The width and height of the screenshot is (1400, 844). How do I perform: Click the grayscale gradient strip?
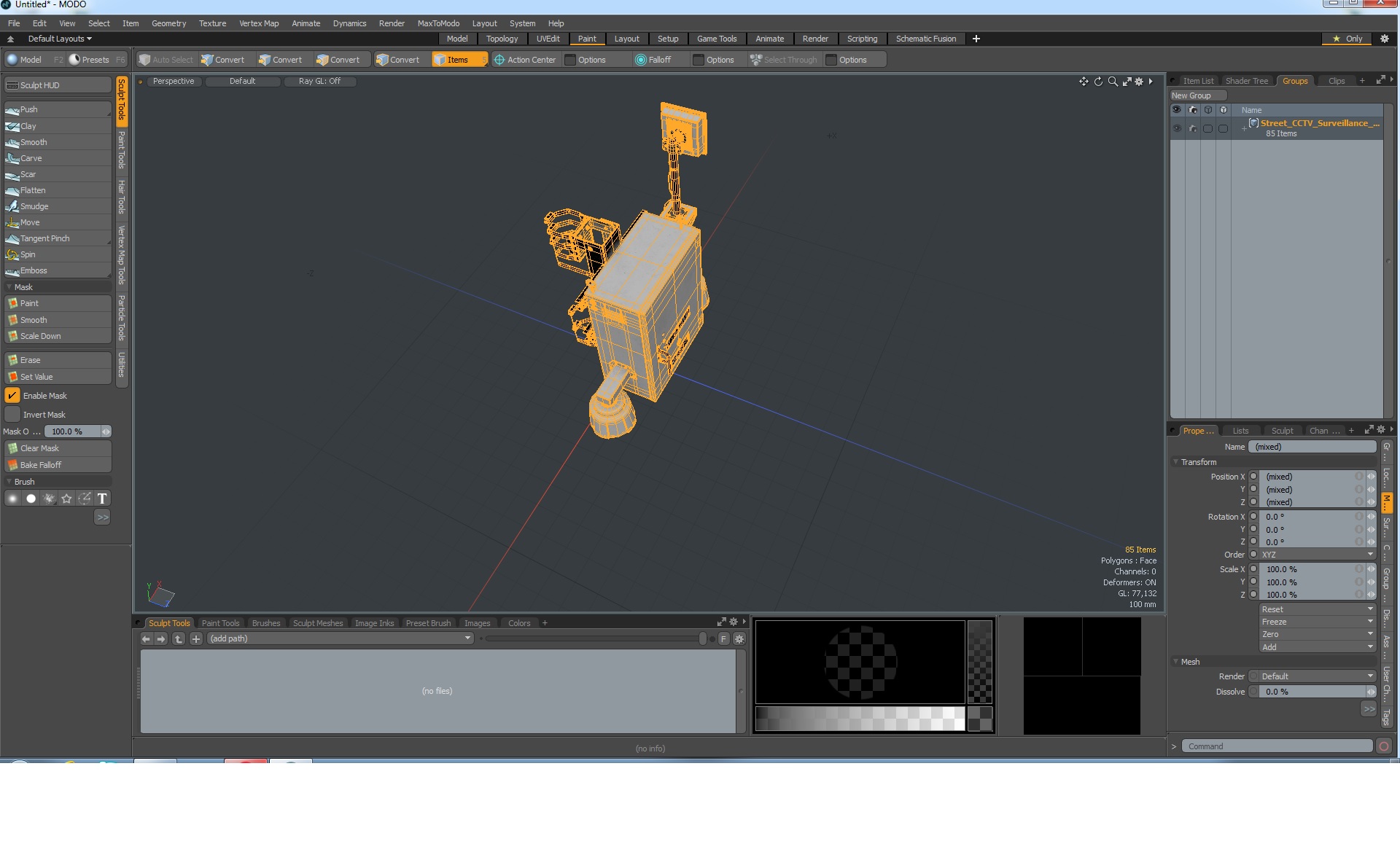click(x=860, y=719)
